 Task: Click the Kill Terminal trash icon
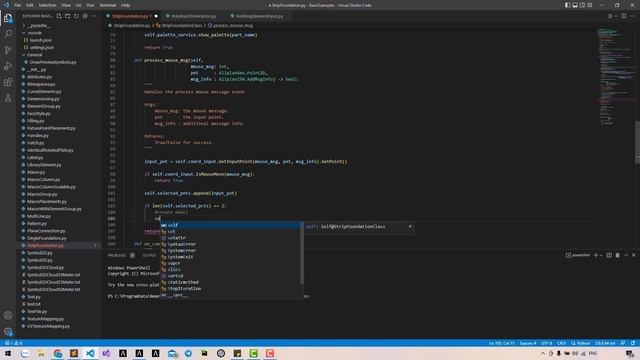[618, 255]
